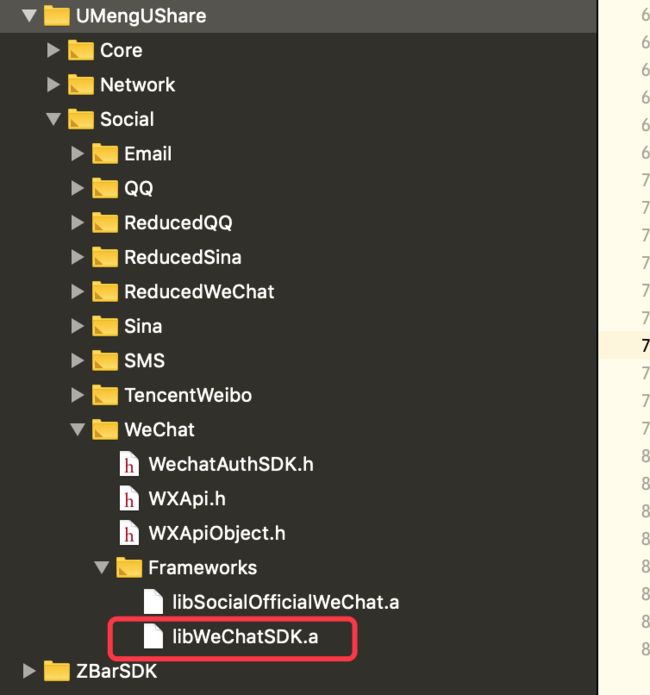Viewport: 650px width, 695px height.
Task: Click the QQ folder icon
Action: (105, 188)
